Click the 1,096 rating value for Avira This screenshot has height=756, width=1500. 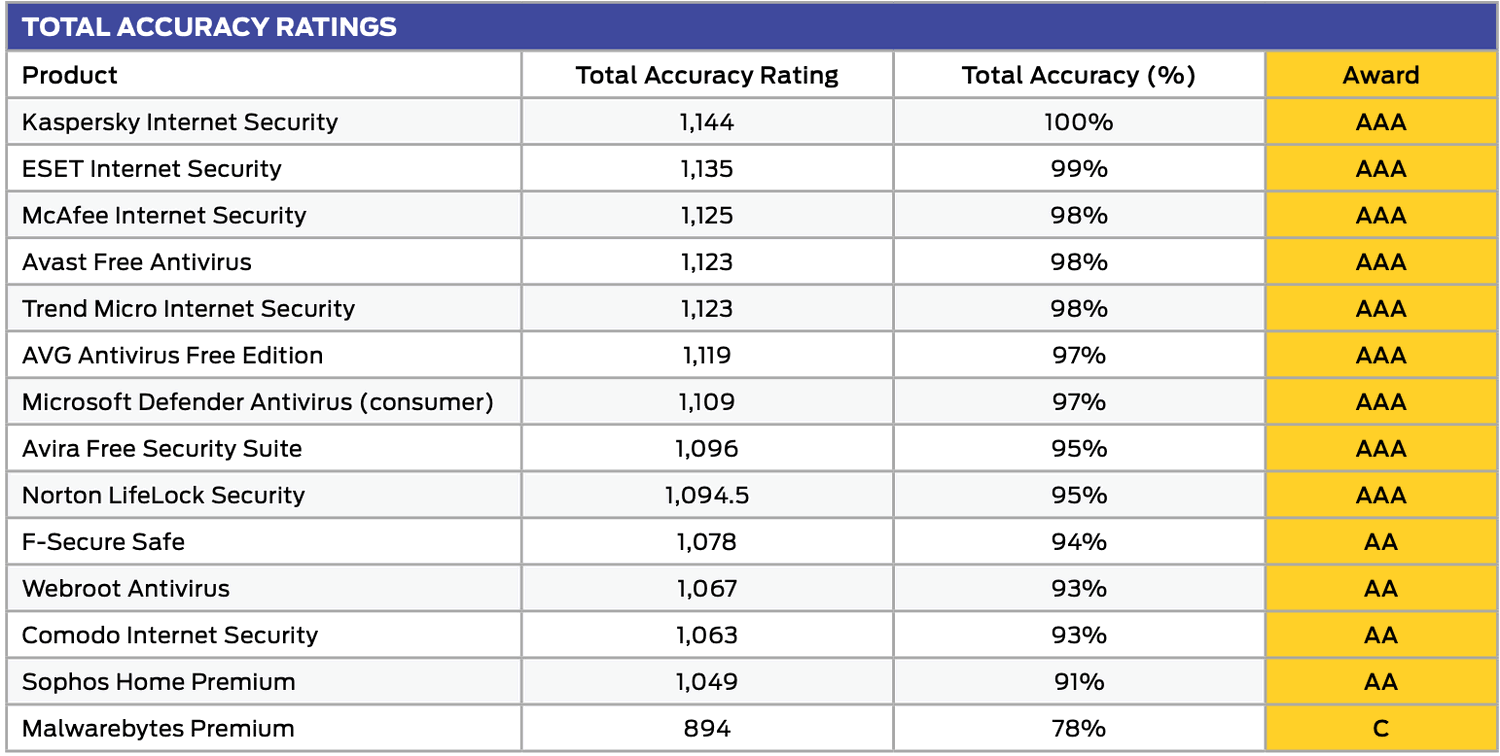pos(707,449)
